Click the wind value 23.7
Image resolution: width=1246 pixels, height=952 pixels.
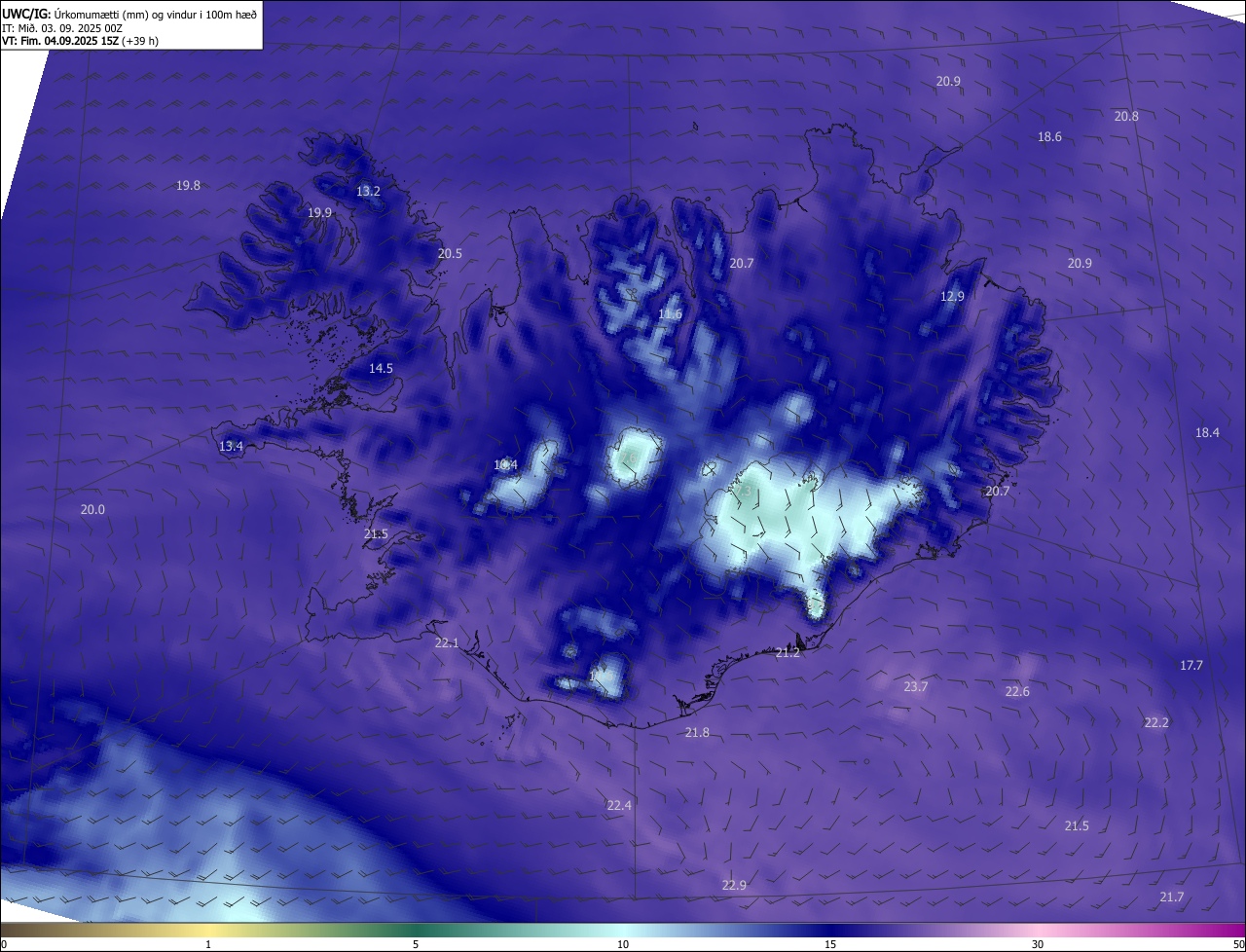(x=916, y=687)
